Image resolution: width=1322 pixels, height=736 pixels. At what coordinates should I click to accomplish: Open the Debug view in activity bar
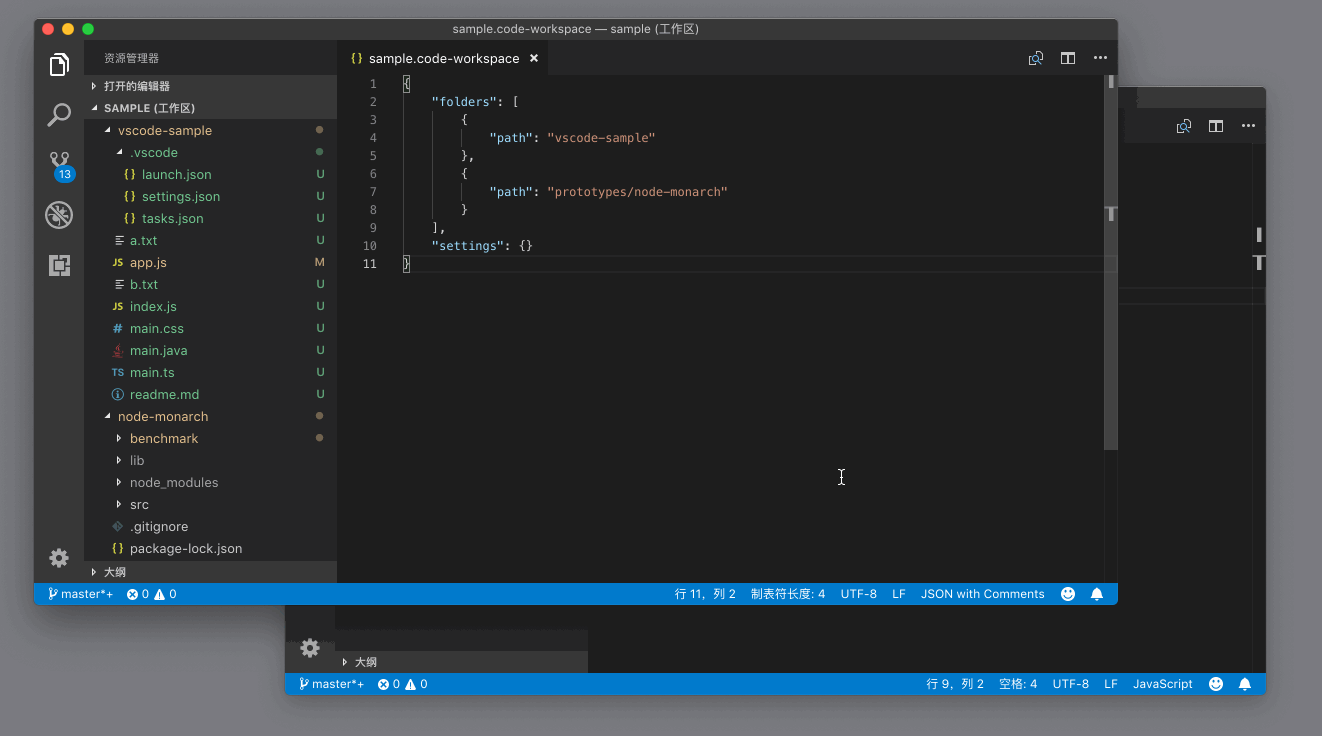click(59, 214)
